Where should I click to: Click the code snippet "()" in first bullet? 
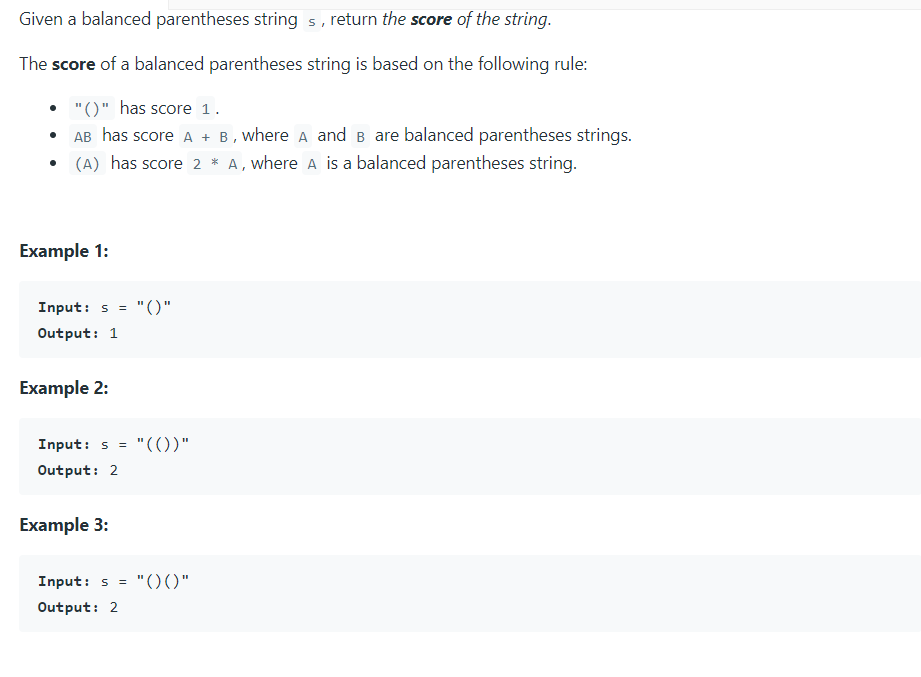pyautogui.click(x=92, y=109)
